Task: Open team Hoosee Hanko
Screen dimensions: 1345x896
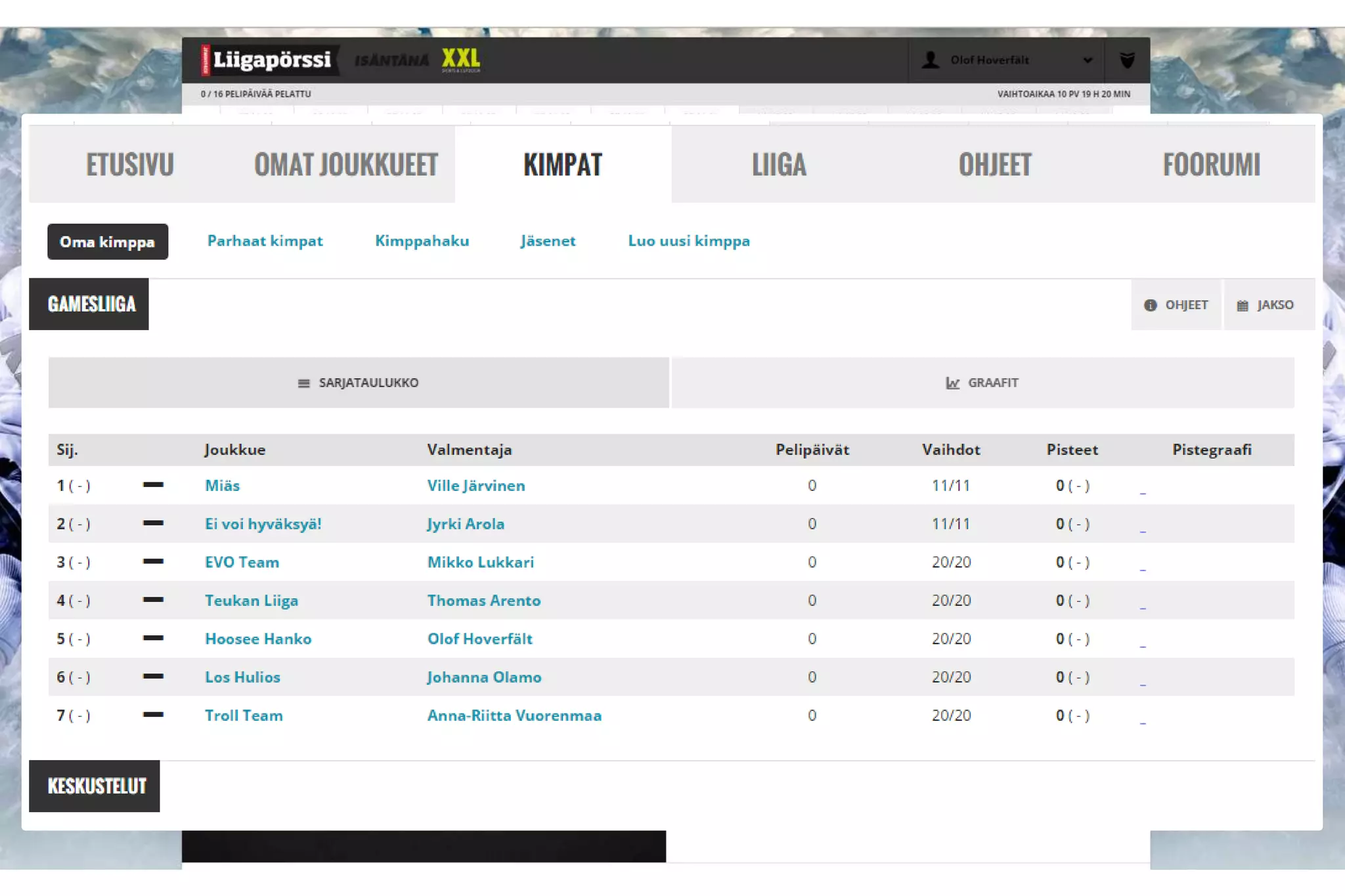Action: click(258, 639)
